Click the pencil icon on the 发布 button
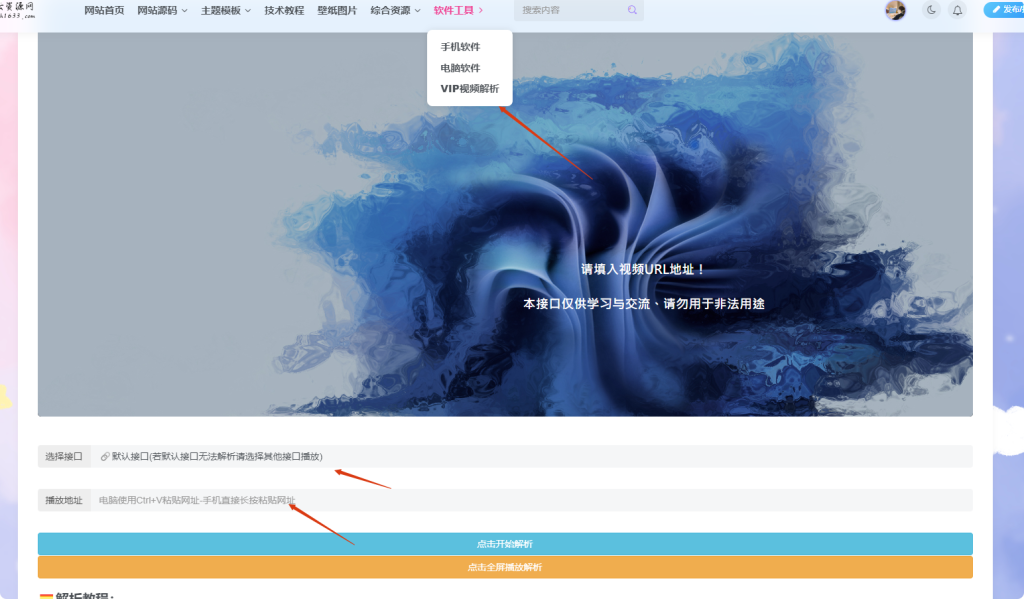 (x=996, y=9)
